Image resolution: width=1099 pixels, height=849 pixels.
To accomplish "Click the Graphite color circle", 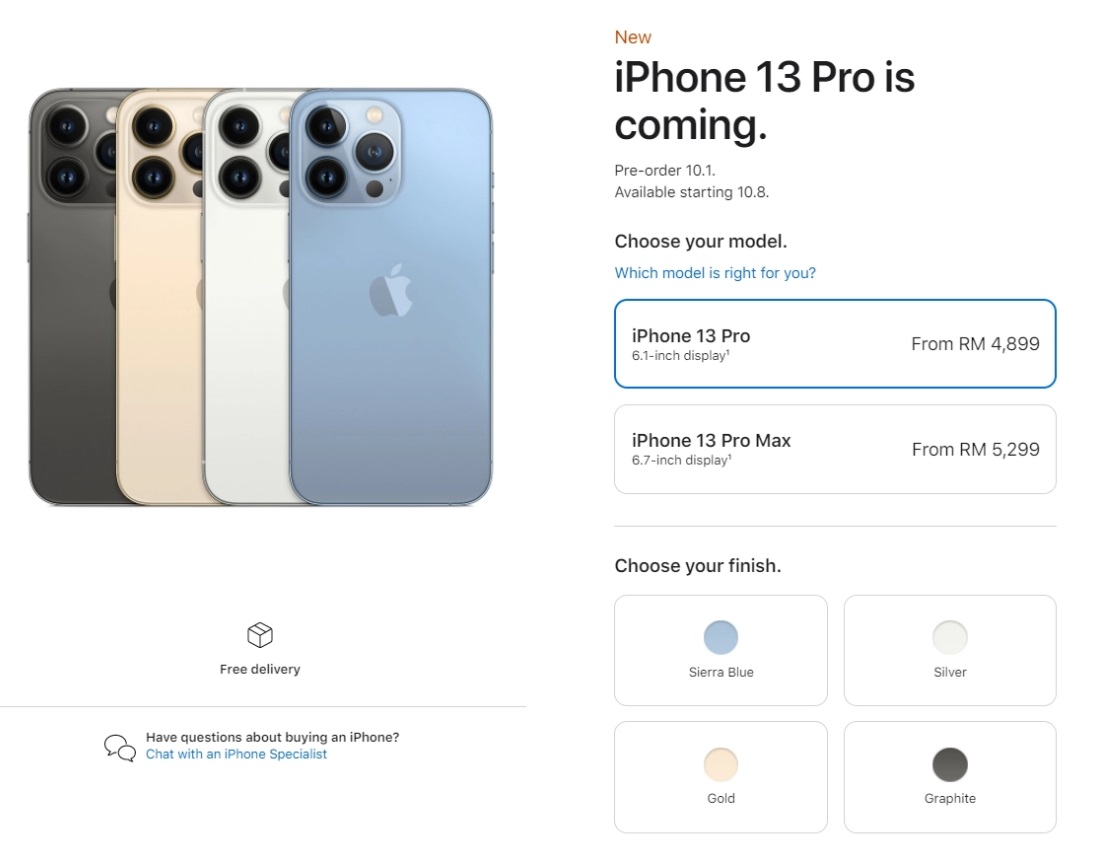I will (x=950, y=764).
